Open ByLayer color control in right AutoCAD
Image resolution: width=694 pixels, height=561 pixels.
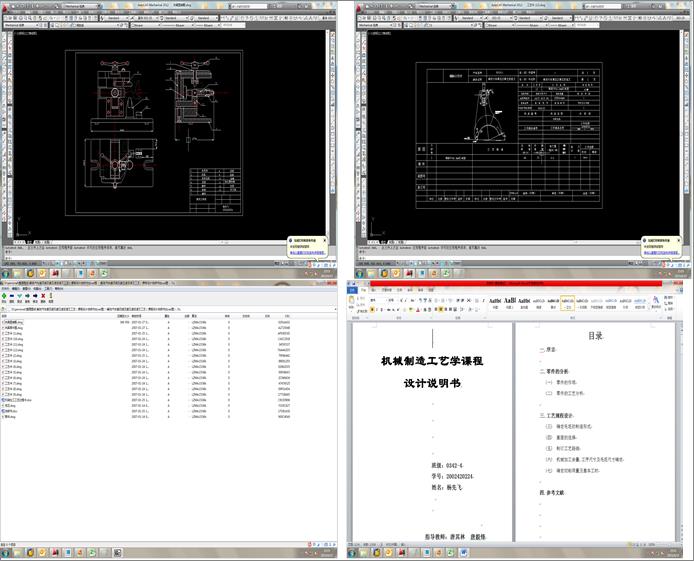pos(499,25)
